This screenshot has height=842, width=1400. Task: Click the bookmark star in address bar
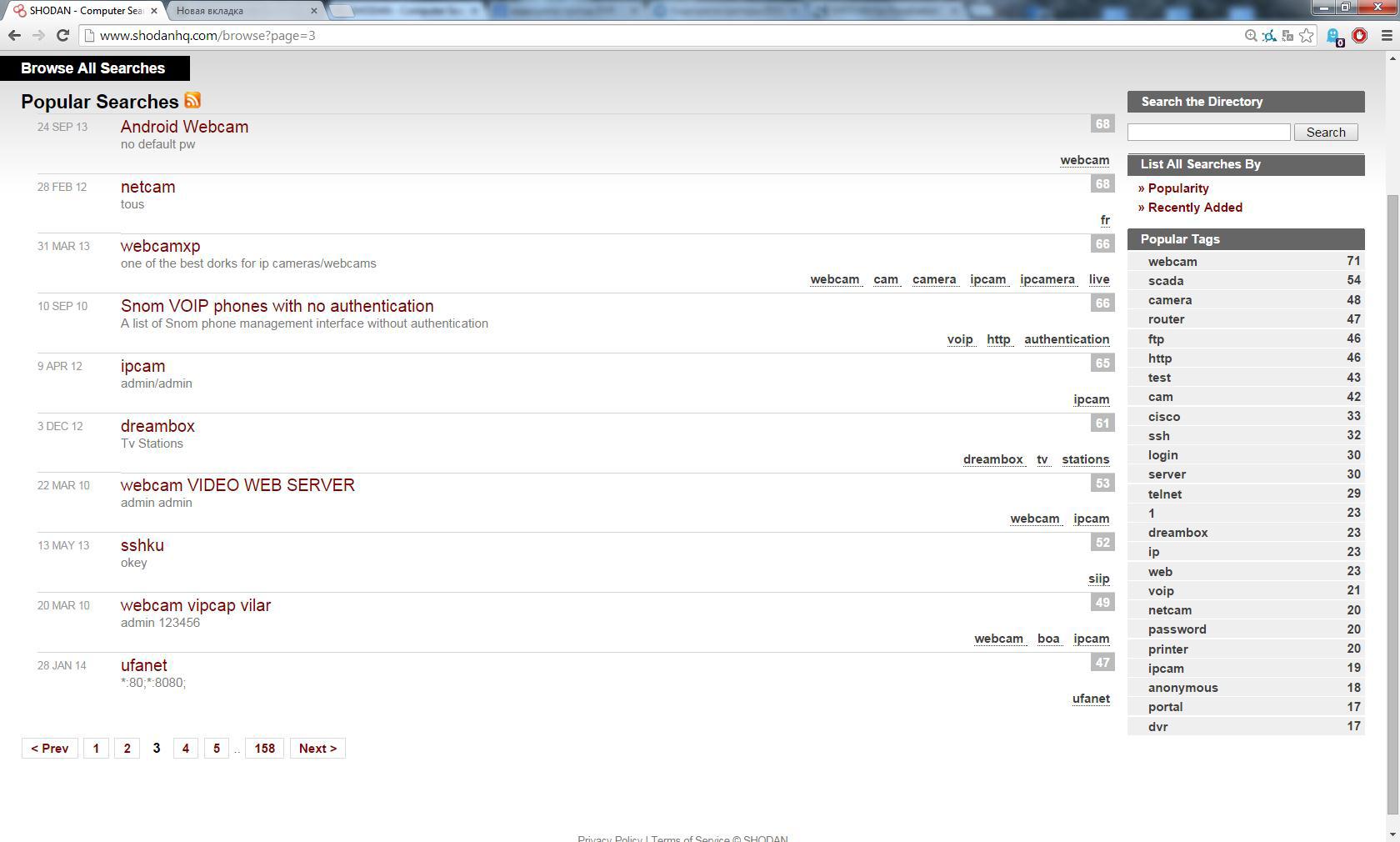pos(1307,36)
